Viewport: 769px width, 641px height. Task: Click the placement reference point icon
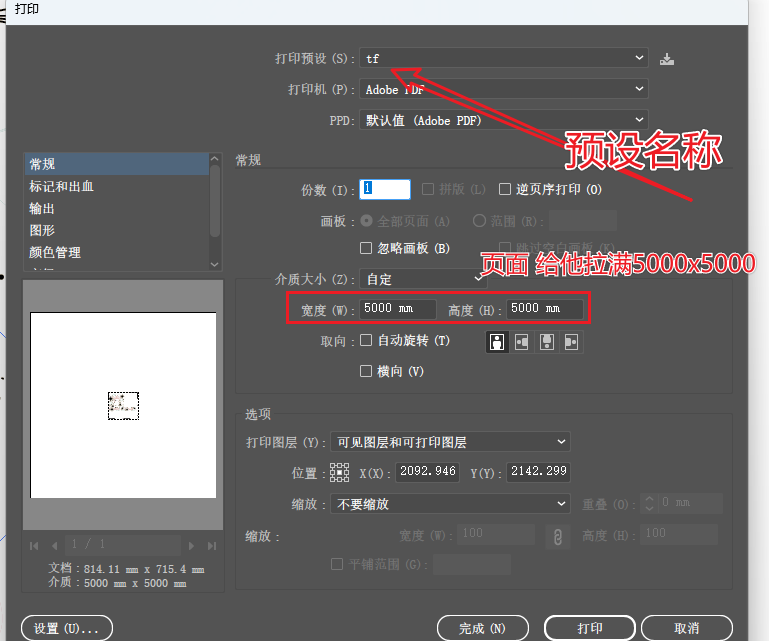click(x=339, y=473)
